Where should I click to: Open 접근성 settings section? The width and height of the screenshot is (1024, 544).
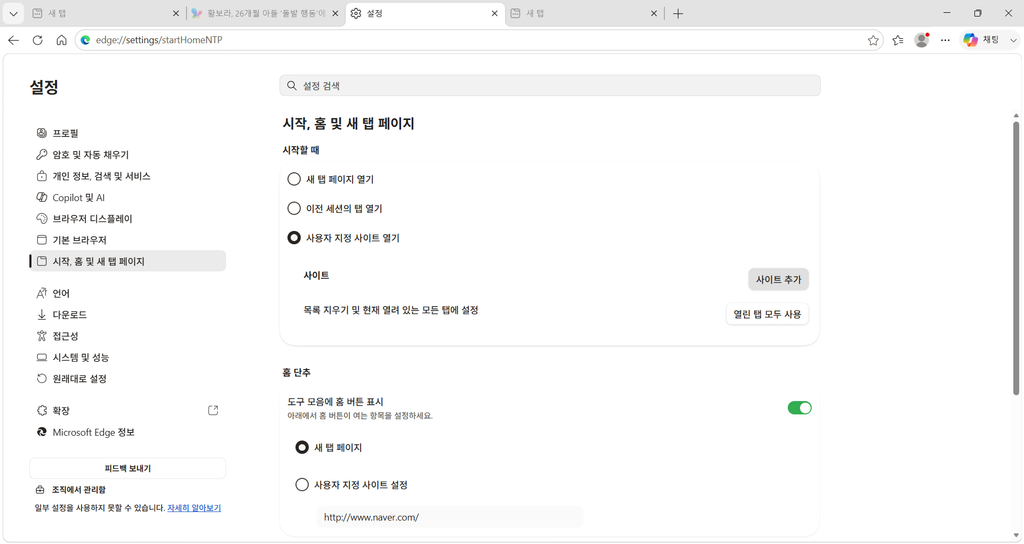pos(127,336)
